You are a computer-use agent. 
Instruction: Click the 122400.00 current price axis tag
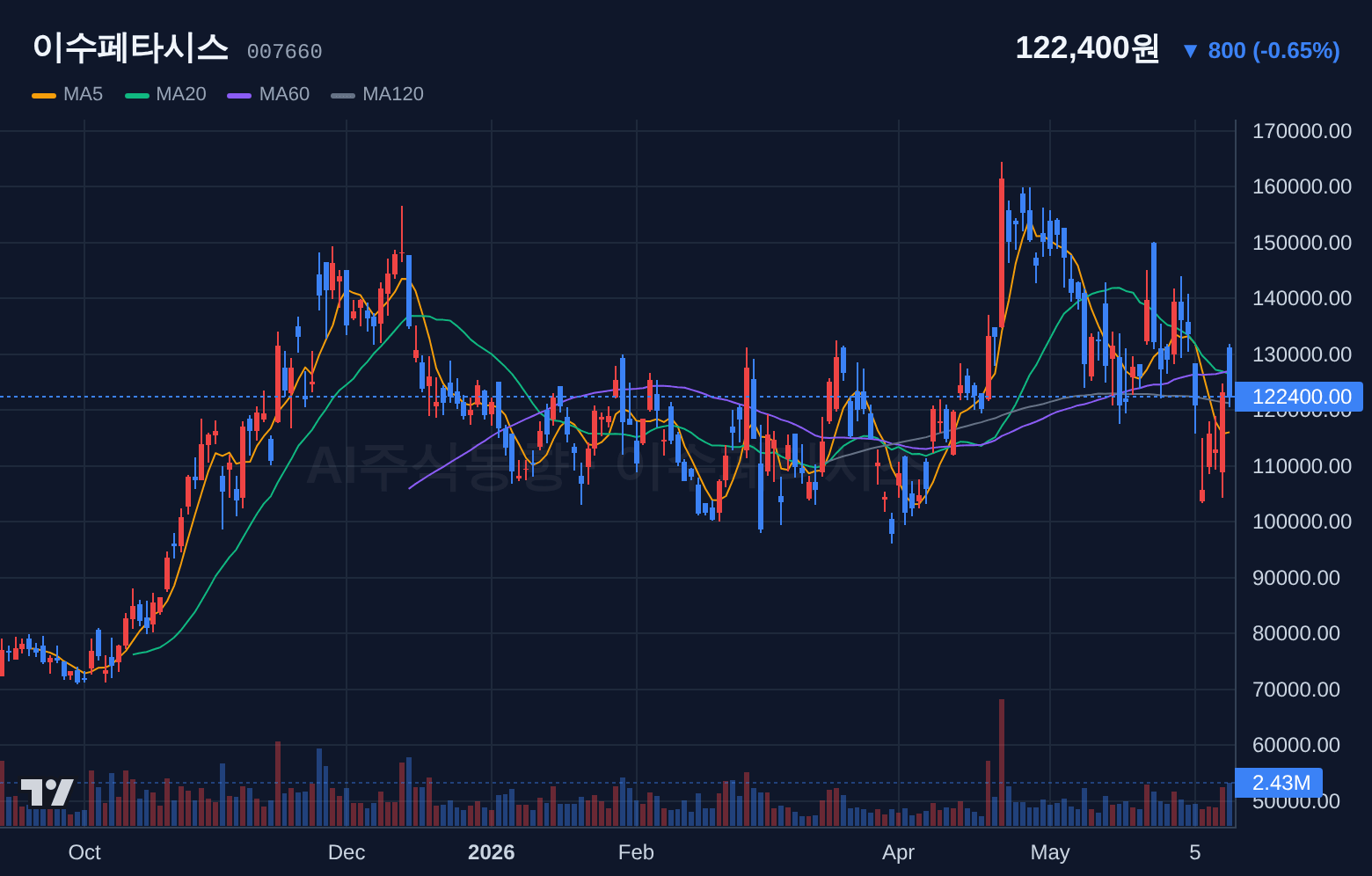pyautogui.click(x=1299, y=397)
